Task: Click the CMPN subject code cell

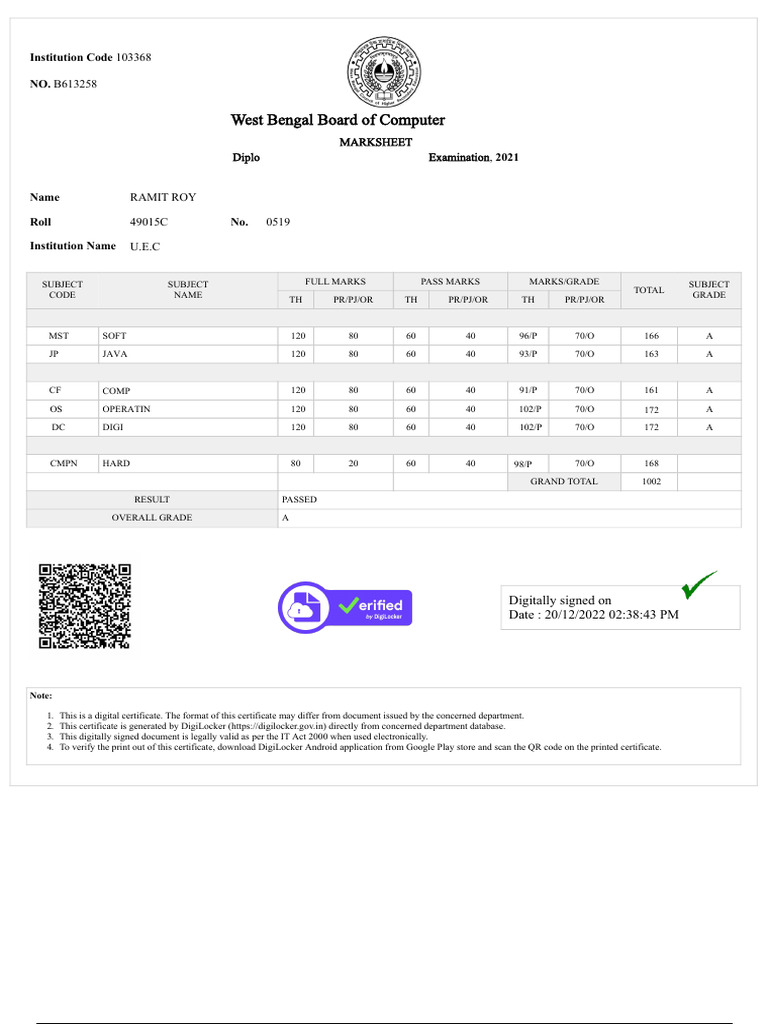Action: point(63,463)
